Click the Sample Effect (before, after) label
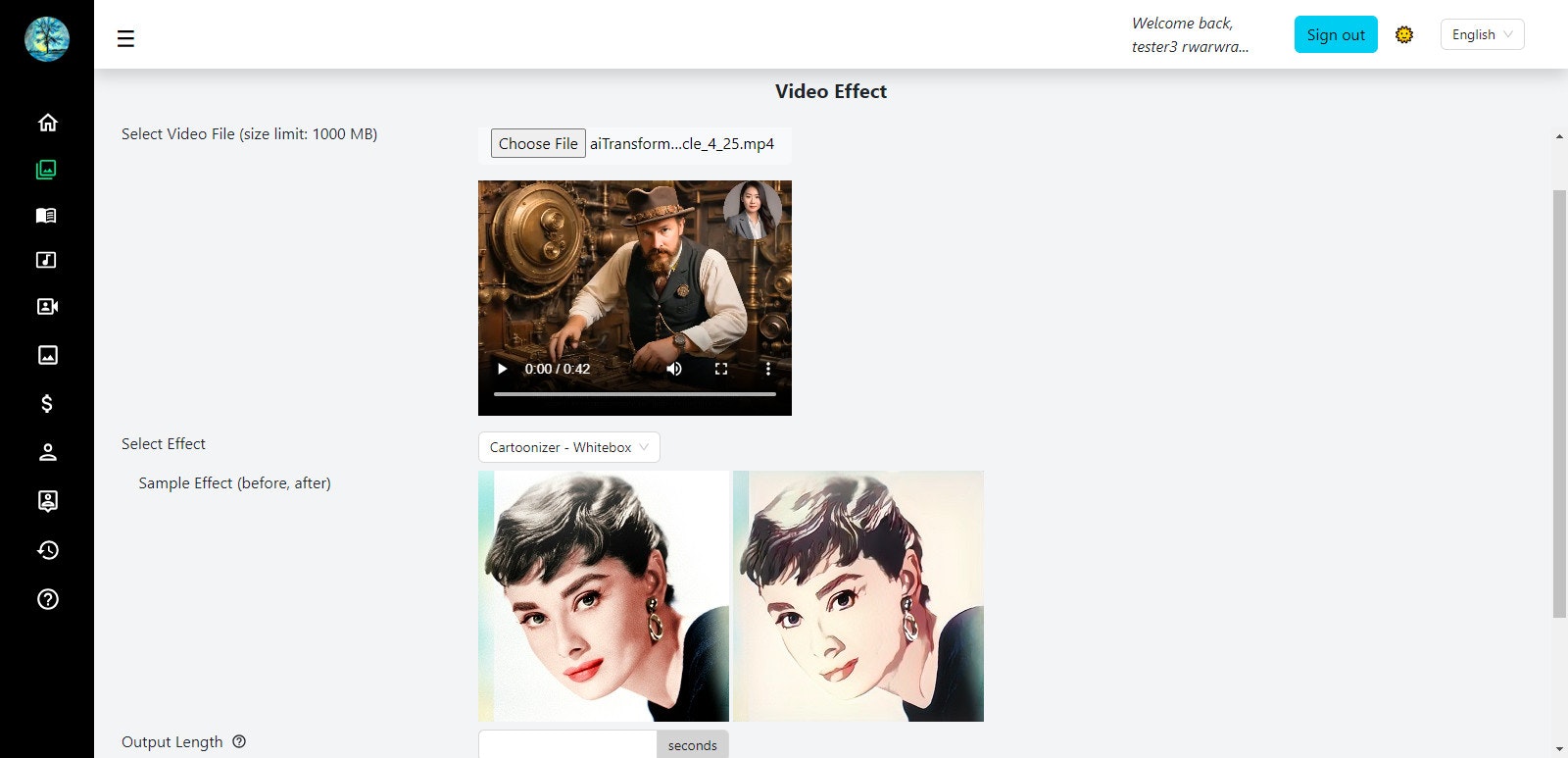1568x758 pixels. [235, 482]
